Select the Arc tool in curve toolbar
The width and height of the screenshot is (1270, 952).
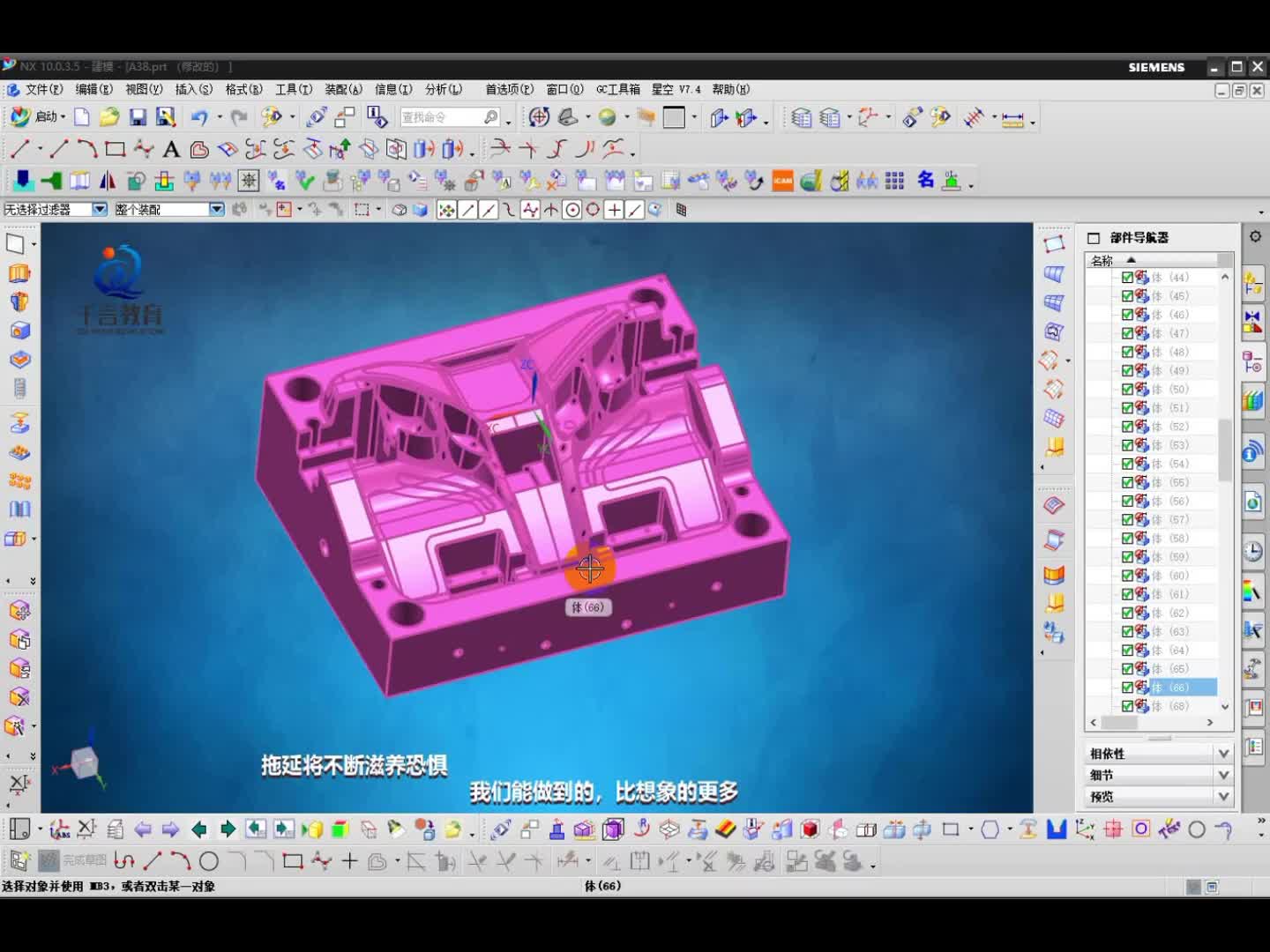[x=86, y=149]
